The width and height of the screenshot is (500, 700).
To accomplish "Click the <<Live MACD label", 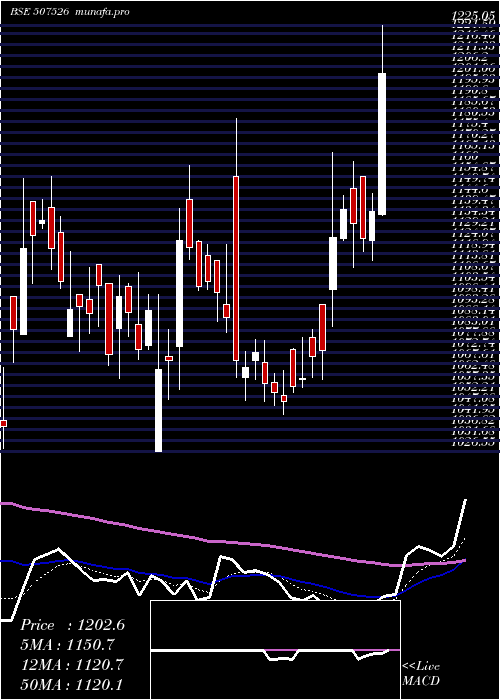I will [421, 674].
